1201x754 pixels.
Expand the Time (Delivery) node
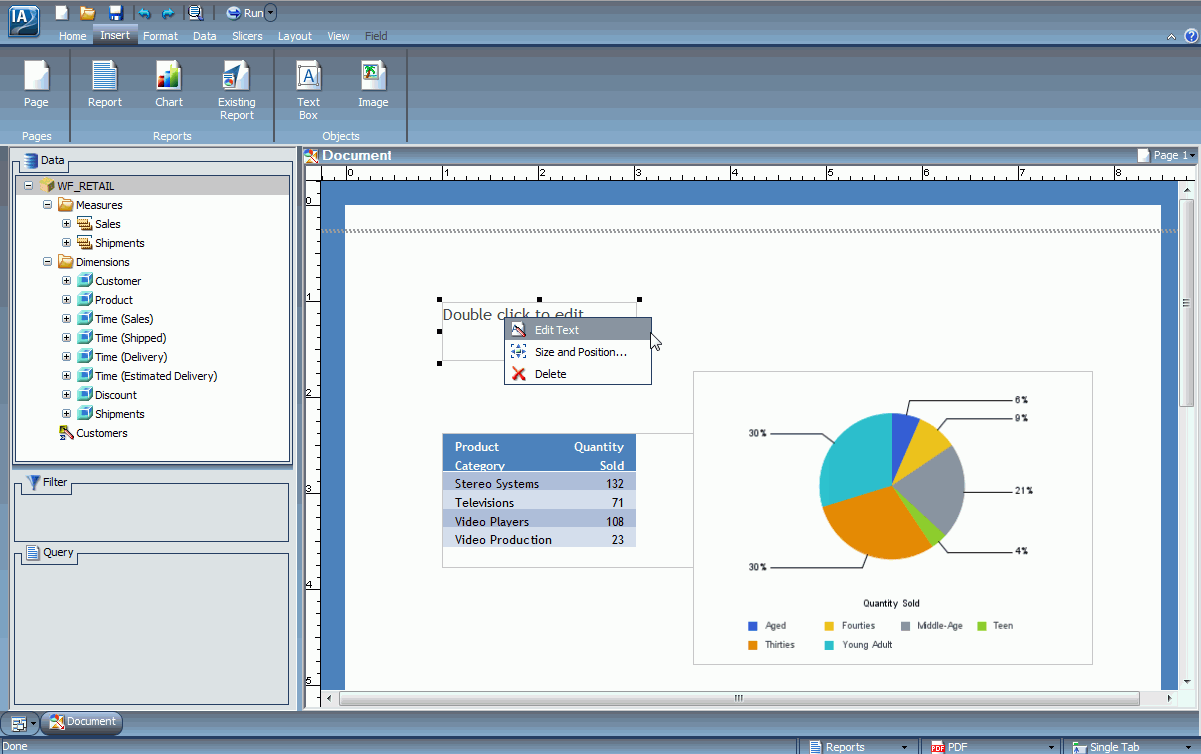67,357
